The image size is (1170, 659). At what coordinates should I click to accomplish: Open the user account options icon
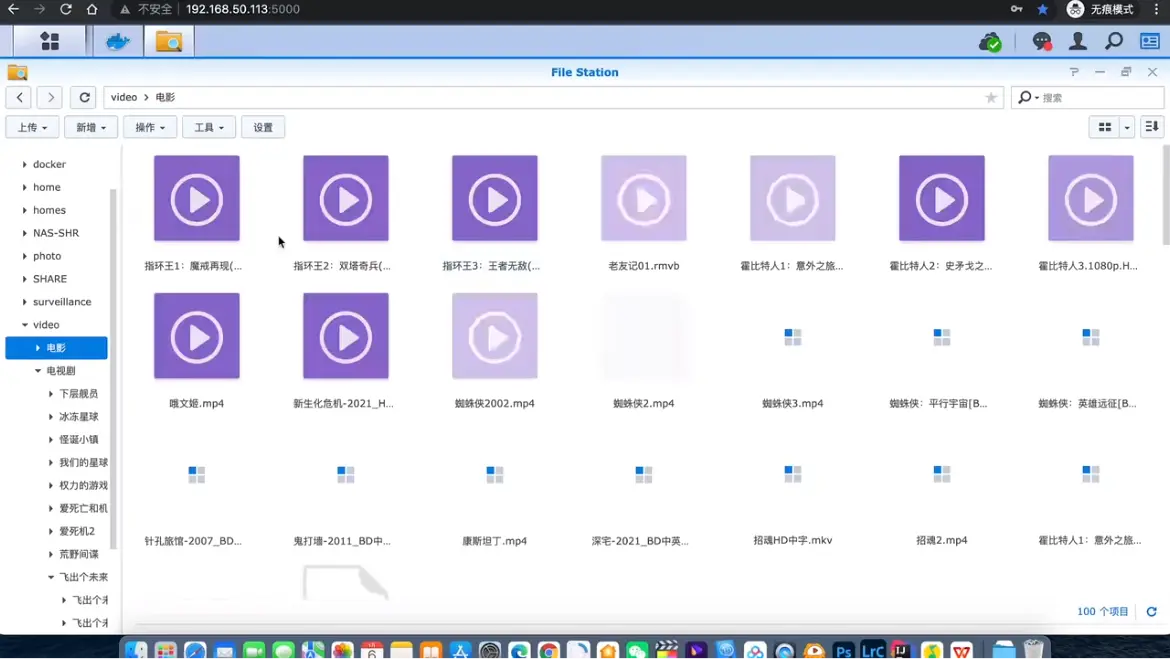tap(1078, 41)
